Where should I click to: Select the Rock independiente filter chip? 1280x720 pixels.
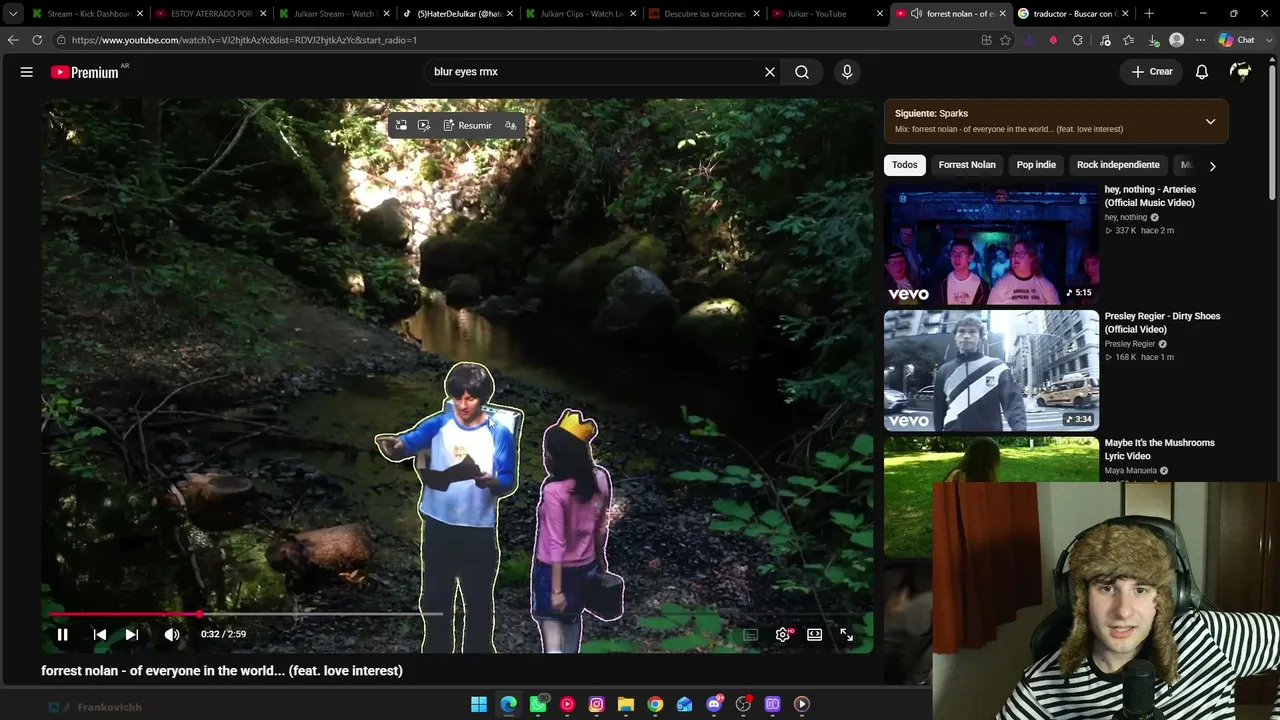1118,165
